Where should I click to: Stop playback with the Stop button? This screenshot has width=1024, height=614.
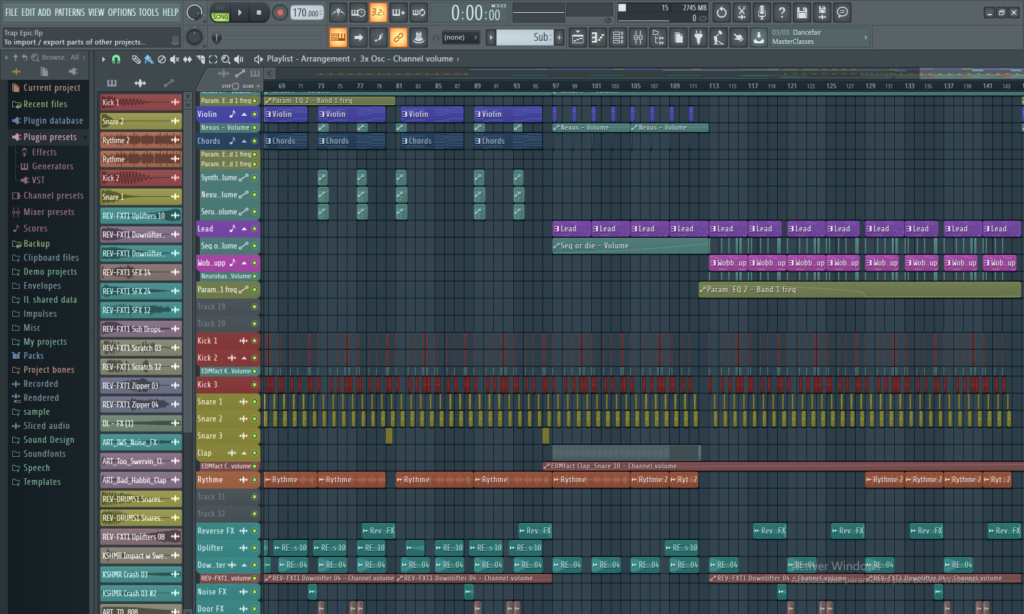pyautogui.click(x=259, y=12)
